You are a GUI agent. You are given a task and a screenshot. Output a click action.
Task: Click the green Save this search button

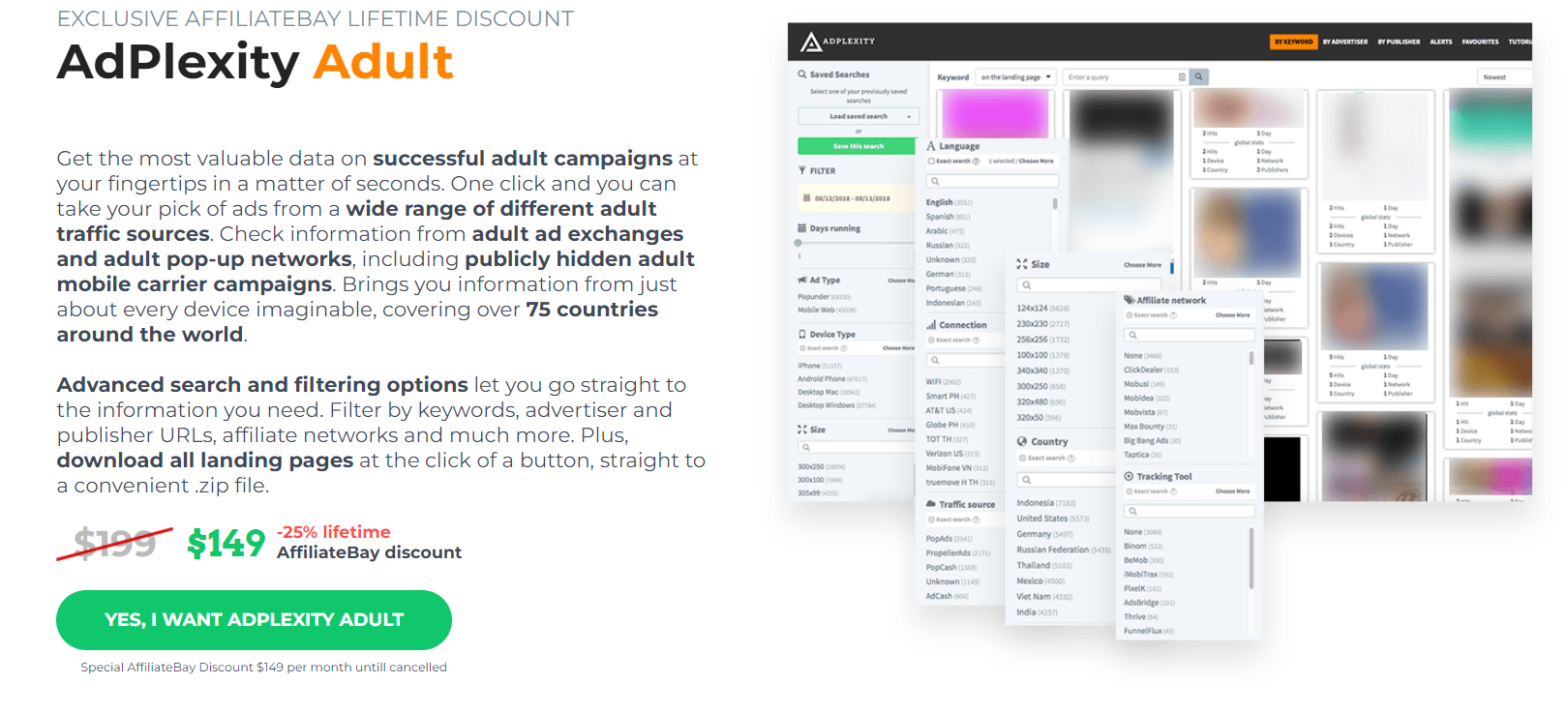[x=858, y=146]
